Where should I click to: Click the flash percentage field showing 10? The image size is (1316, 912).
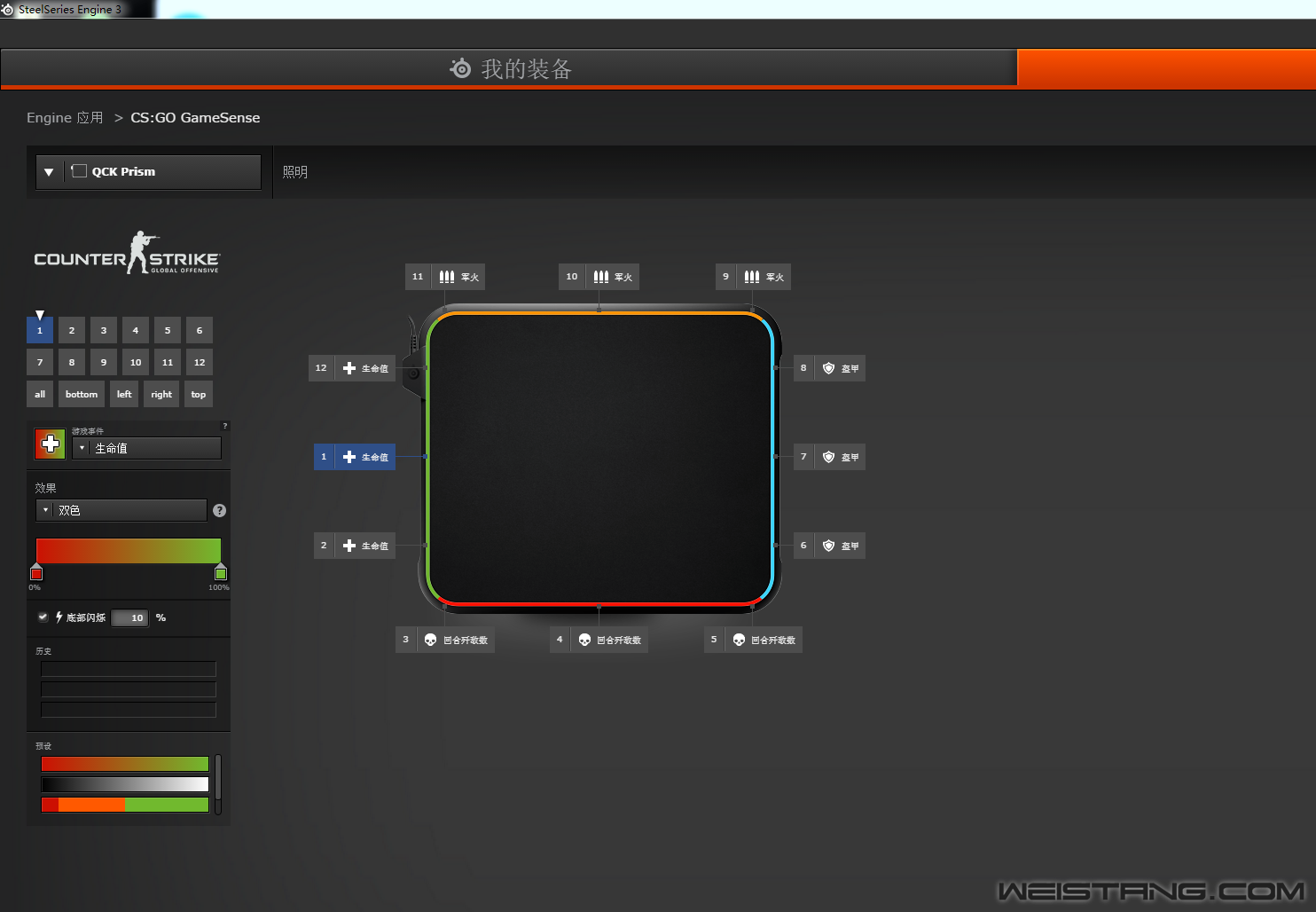pos(130,617)
